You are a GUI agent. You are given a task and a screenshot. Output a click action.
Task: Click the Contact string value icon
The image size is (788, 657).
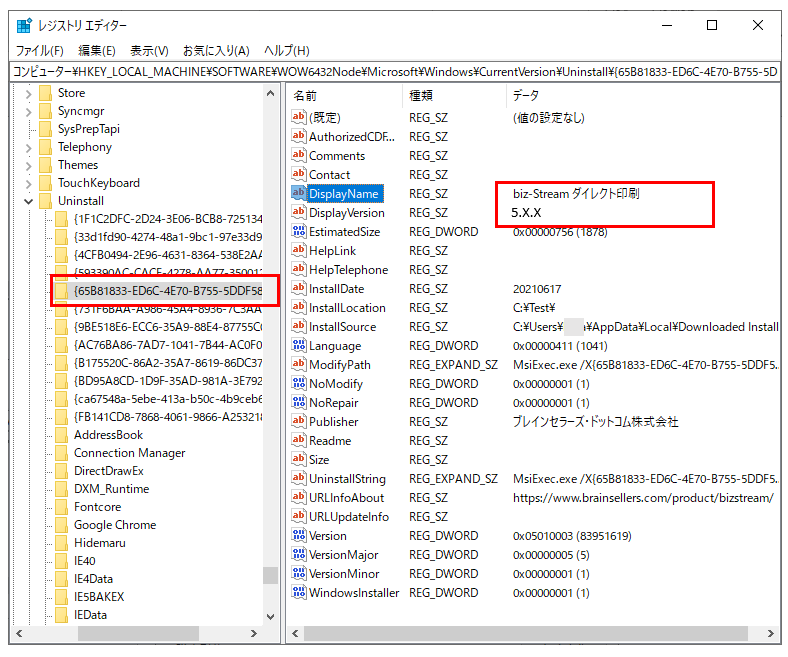coord(299,174)
